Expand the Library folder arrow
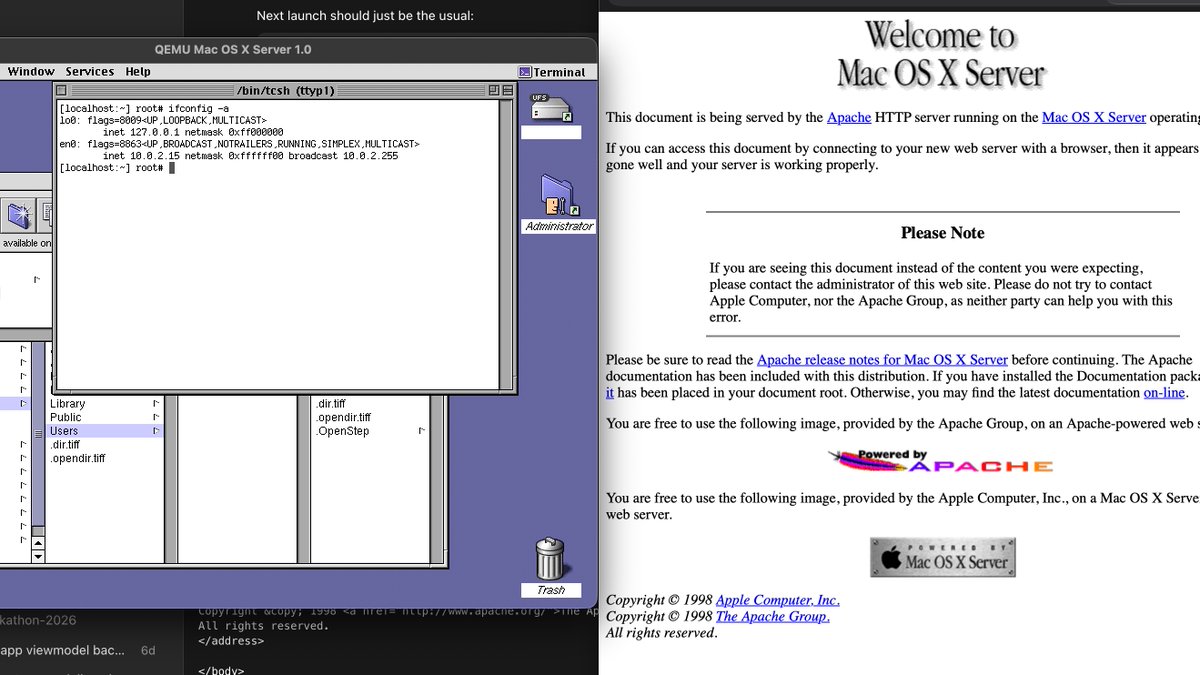This screenshot has height=675, width=1200. [156, 404]
